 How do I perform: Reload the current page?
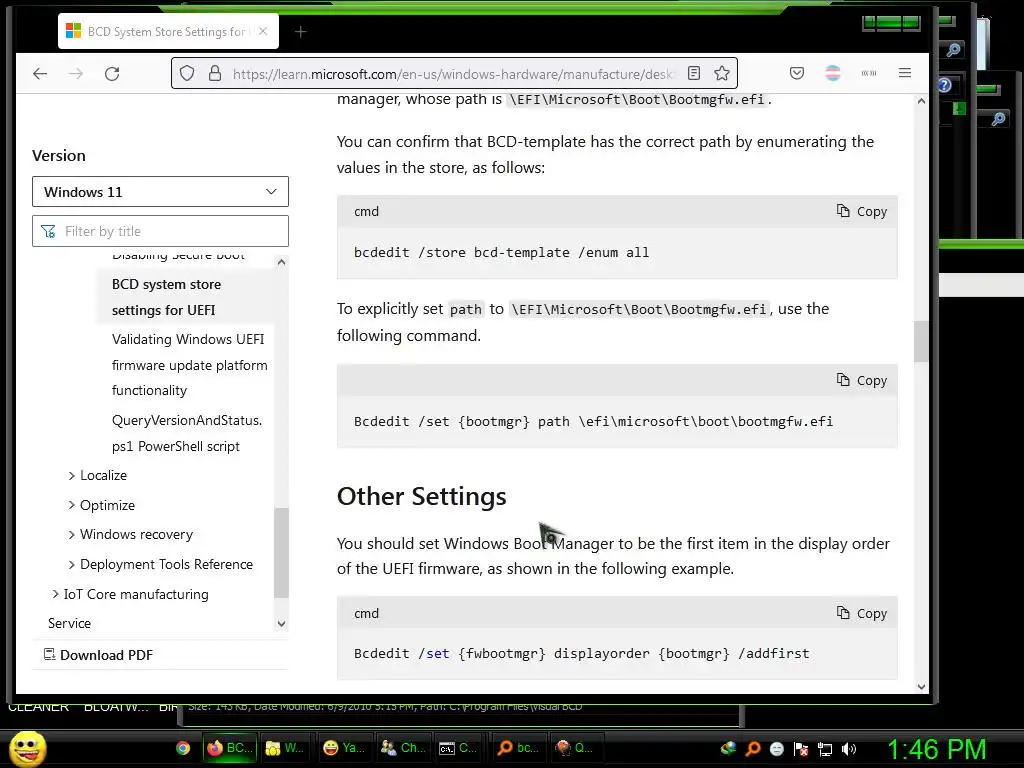[x=112, y=73]
